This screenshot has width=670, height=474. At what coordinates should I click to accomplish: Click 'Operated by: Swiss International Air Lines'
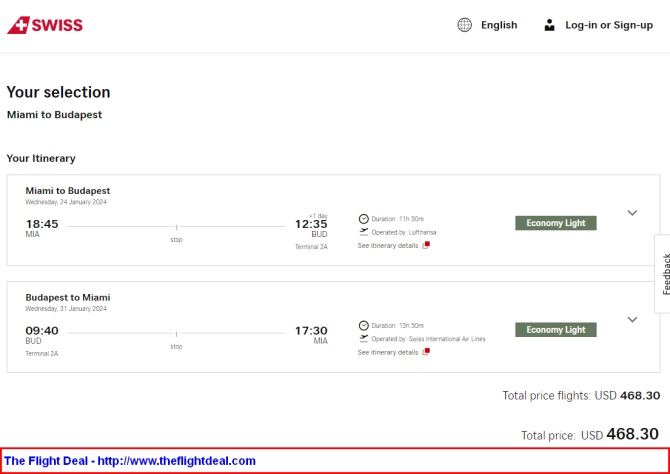tap(429, 339)
